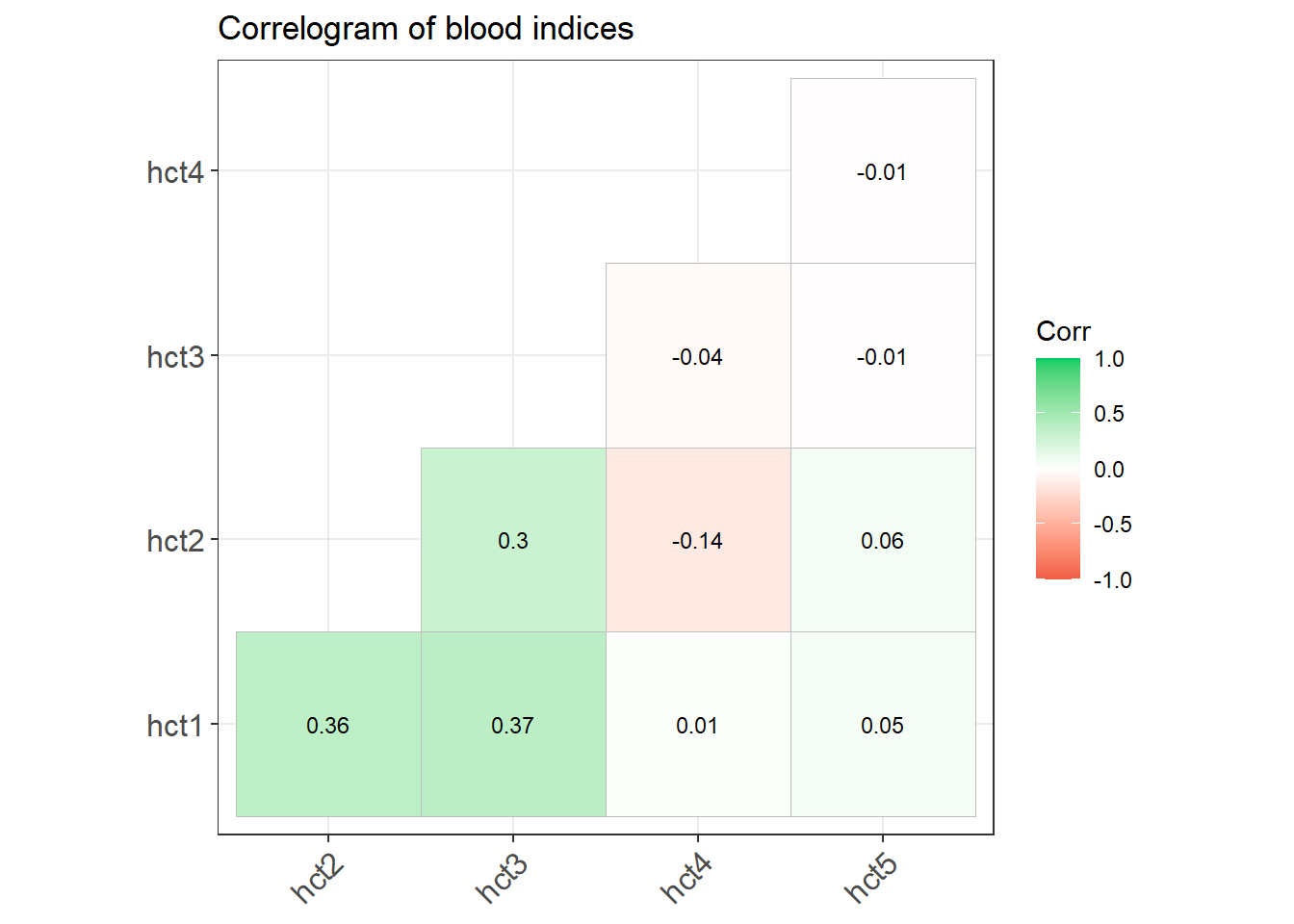Click the hct4 row -0.01 cell
The height and width of the screenshot is (924, 1294).
pyautogui.click(x=883, y=170)
